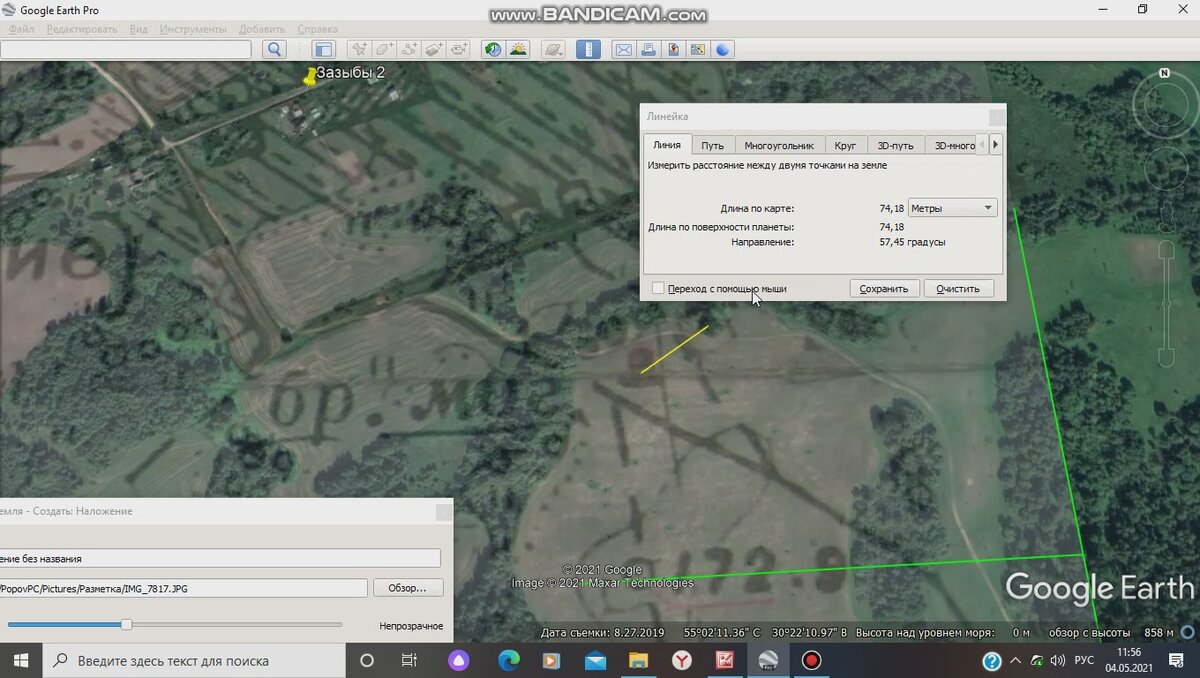Select the Линия tab
This screenshot has width=1200, height=678.
[x=667, y=145]
